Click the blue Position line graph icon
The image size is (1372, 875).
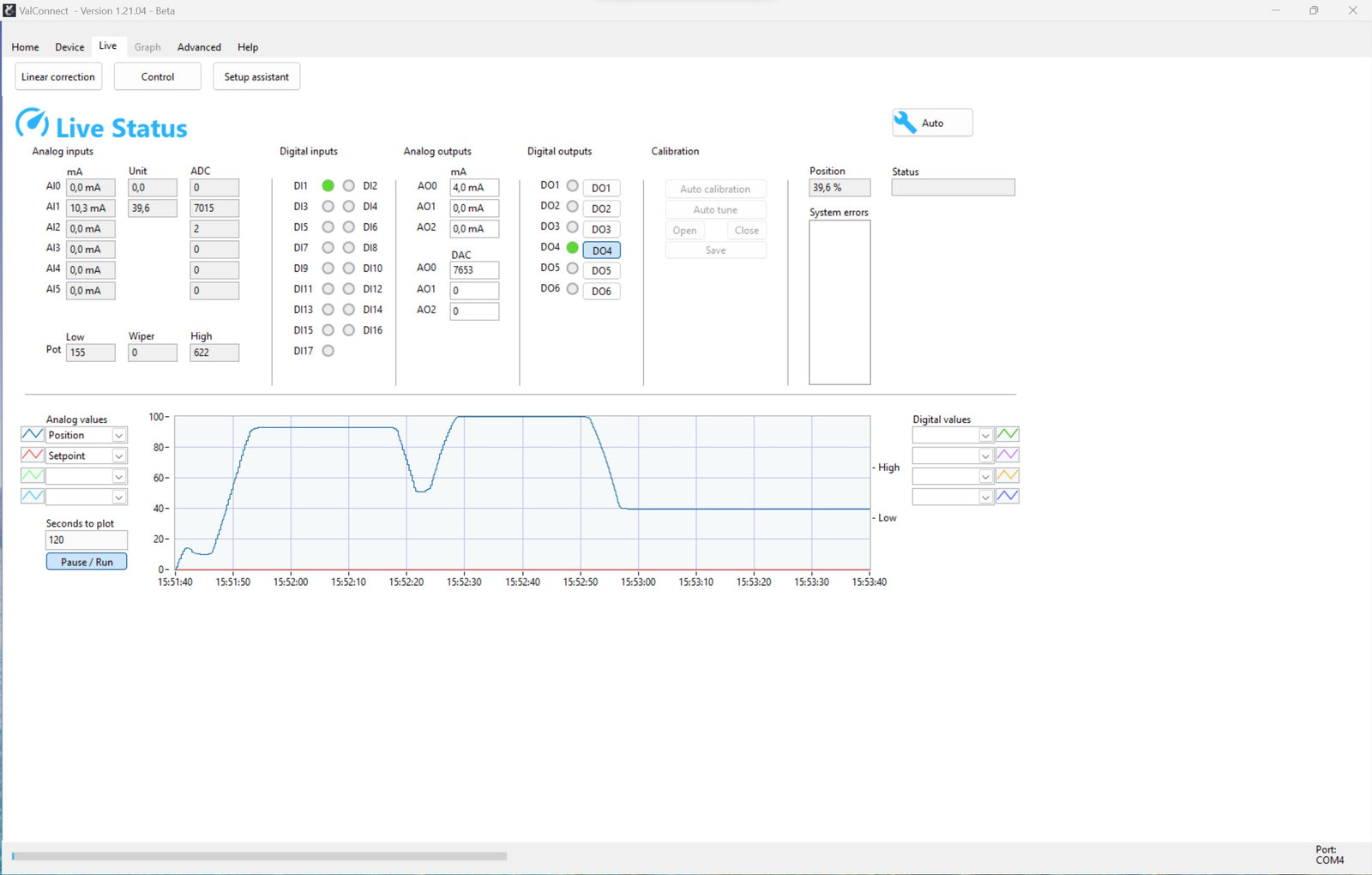click(32, 435)
